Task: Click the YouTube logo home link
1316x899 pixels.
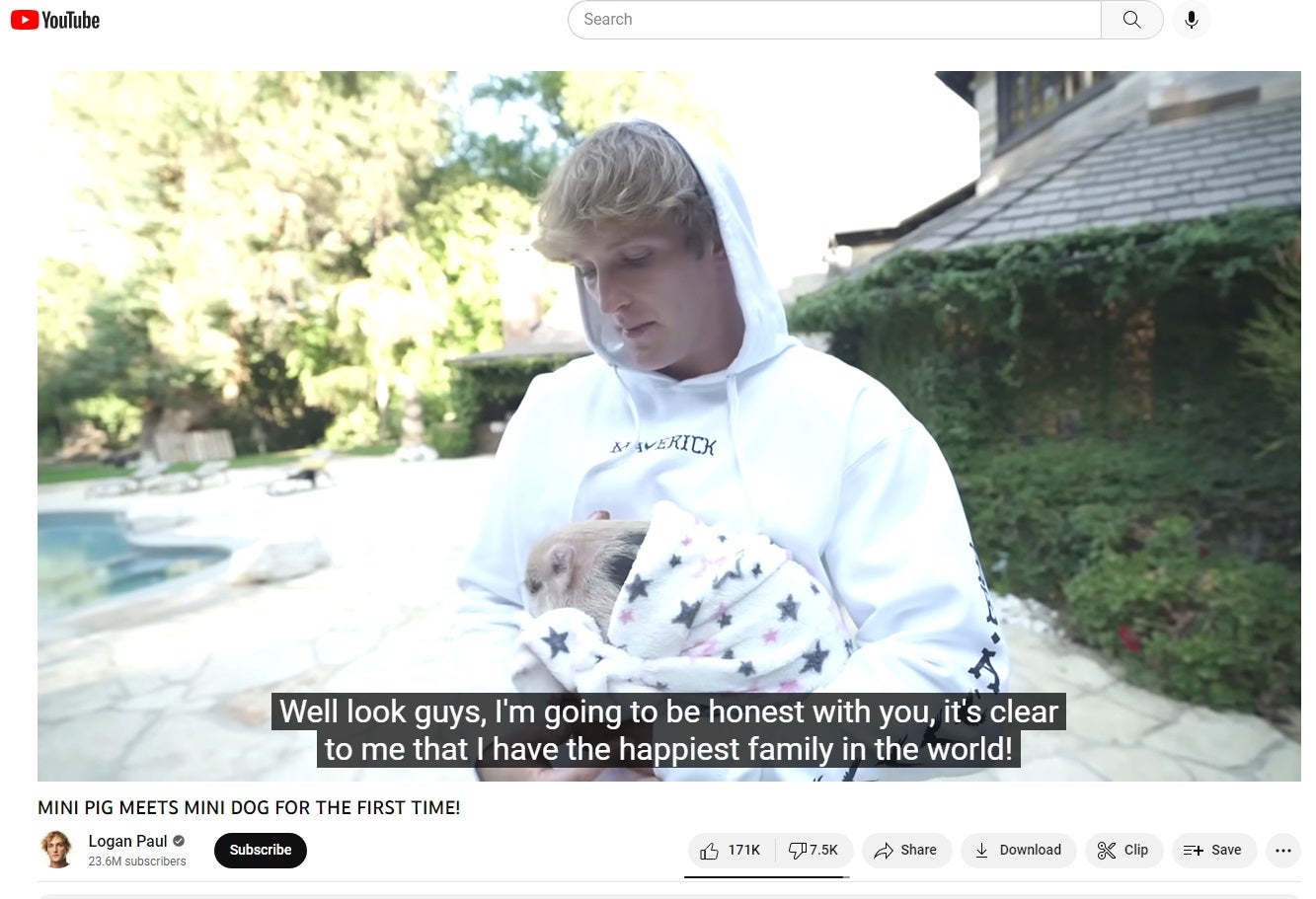Action: click(55, 20)
